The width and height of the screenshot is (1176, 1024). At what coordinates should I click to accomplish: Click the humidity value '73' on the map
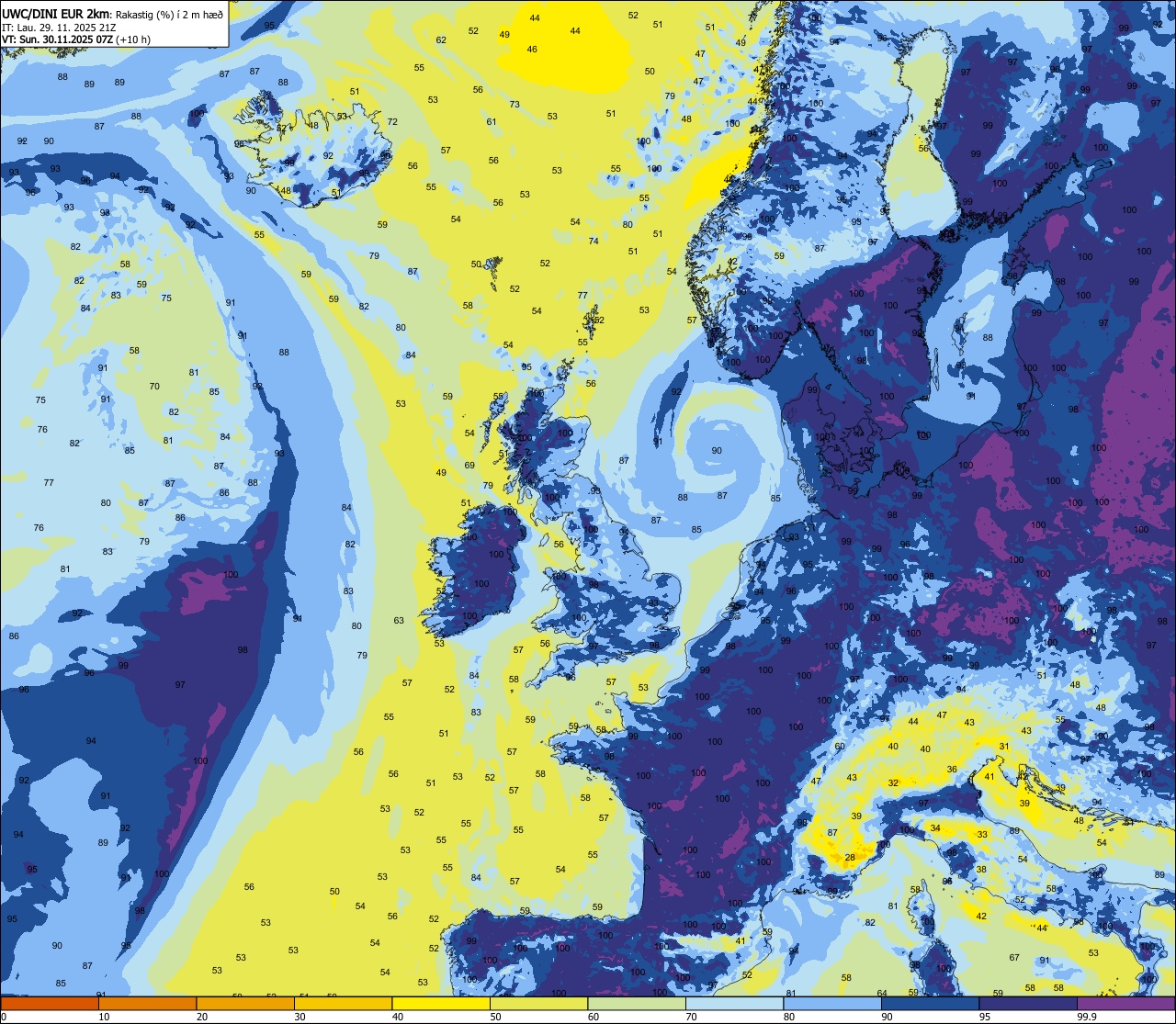pos(514,104)
